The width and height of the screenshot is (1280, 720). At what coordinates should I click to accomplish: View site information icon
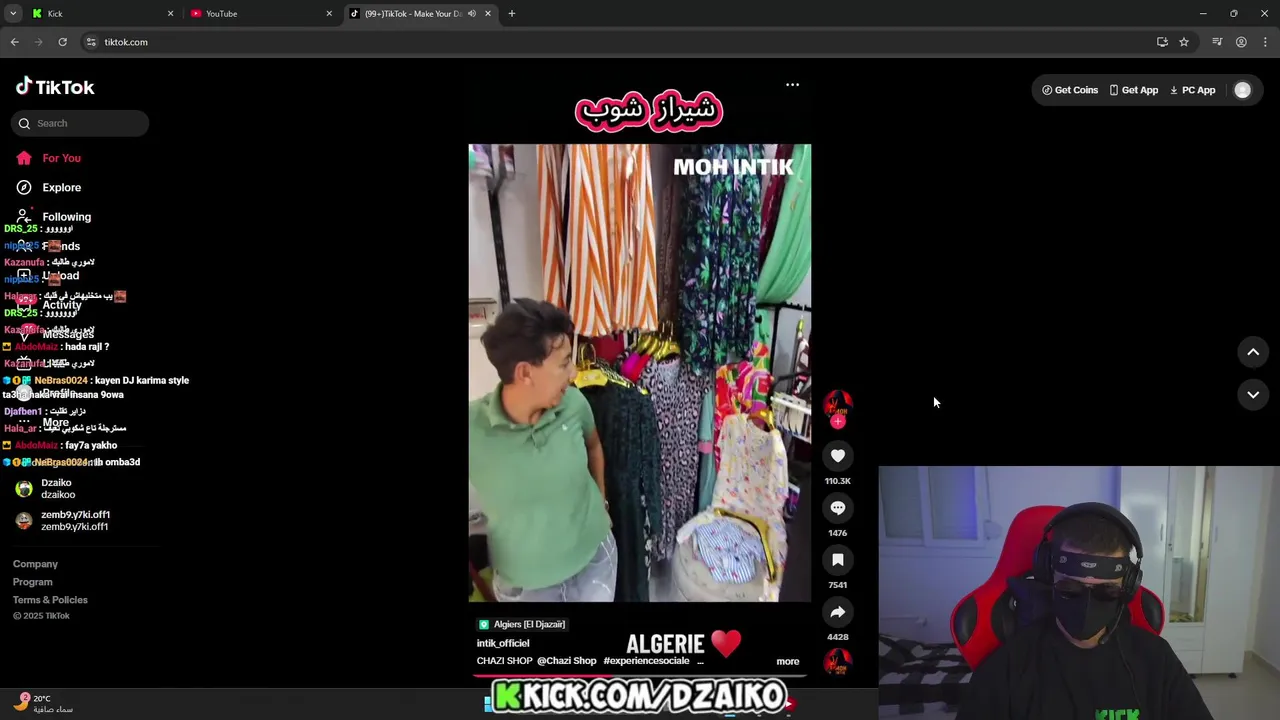tap(91, 42)
